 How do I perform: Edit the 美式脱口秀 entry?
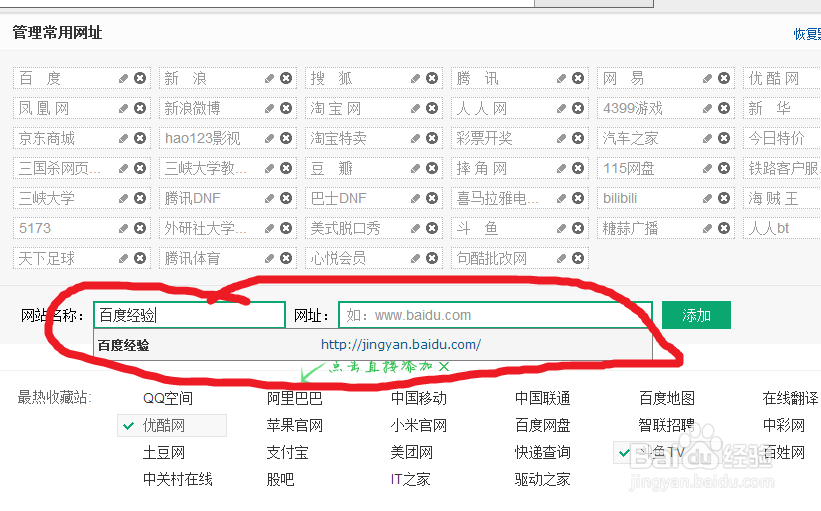coord(416,228)
